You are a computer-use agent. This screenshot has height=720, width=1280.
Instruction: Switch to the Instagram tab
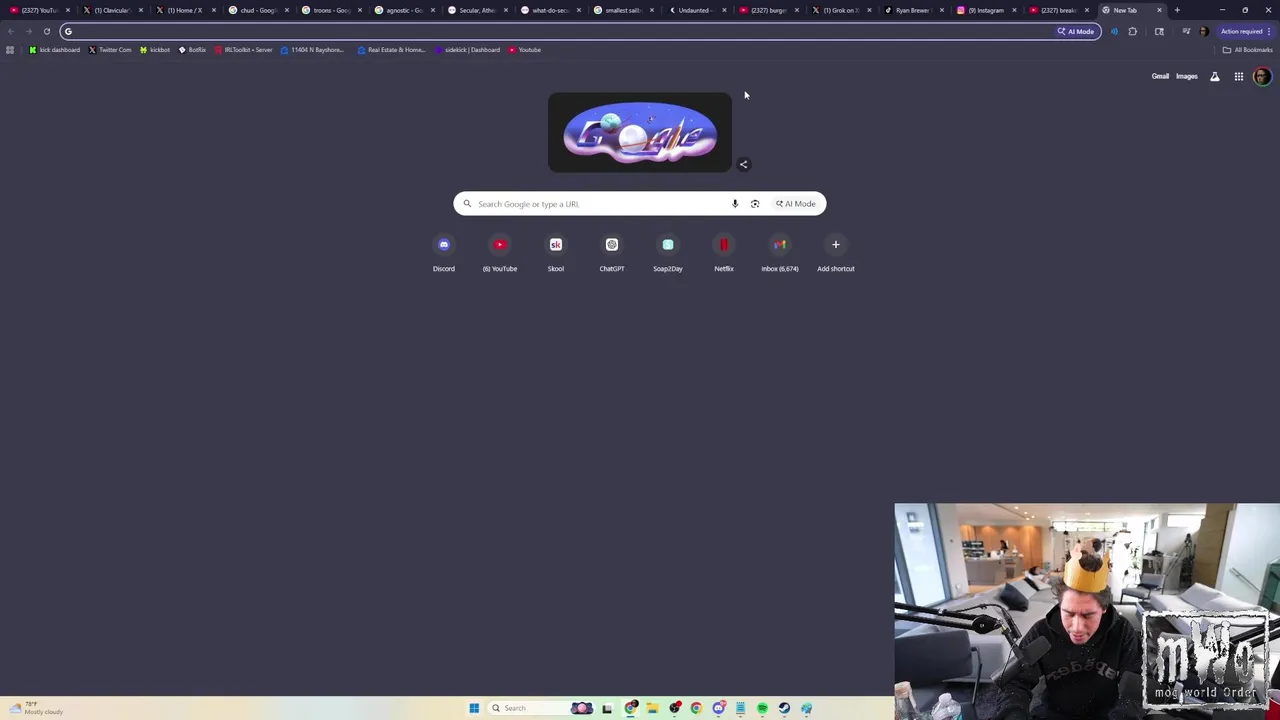click(x=985, y=10)
